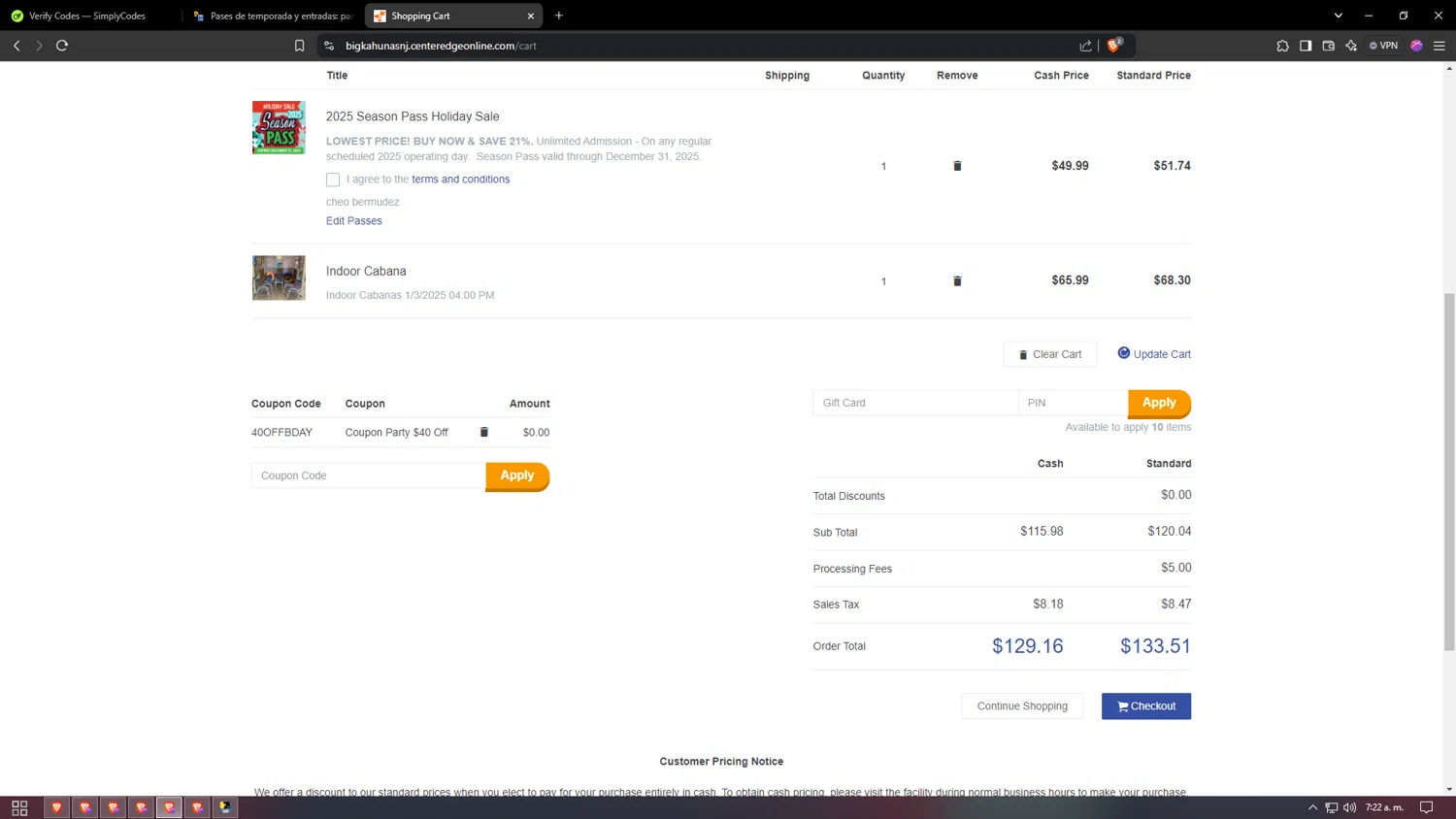Remove the 40OFFBDAY coupon with trash icon
This screenshot has height=819, width=1456.
click(484, 432)
